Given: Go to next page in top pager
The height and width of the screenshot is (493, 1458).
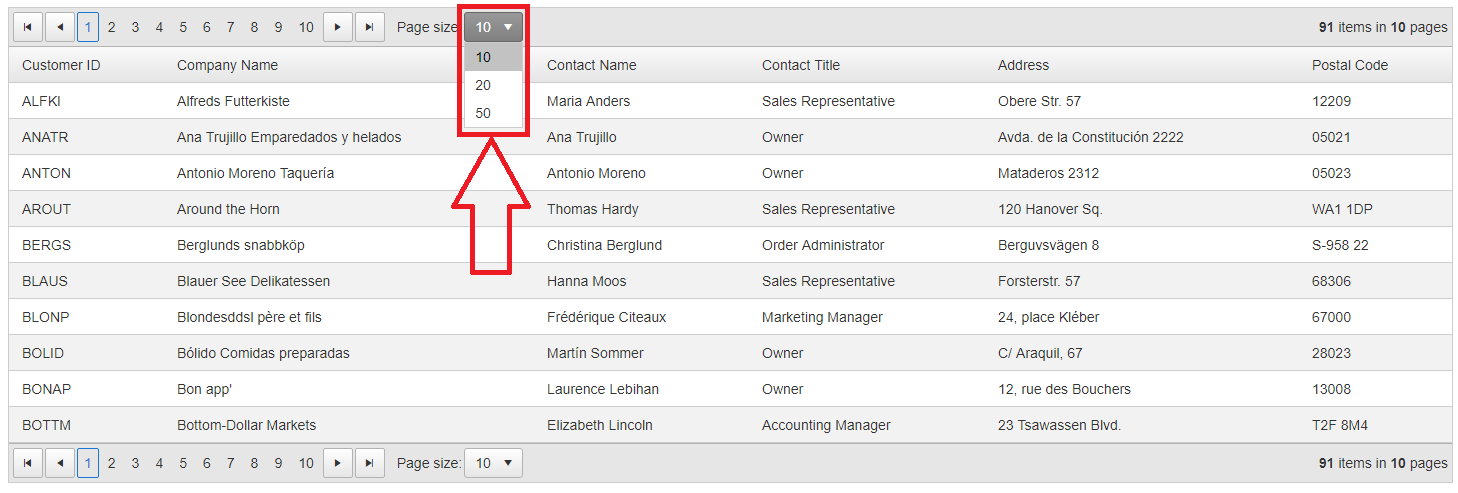Looking at the screenshot, I should coord(337,27).
